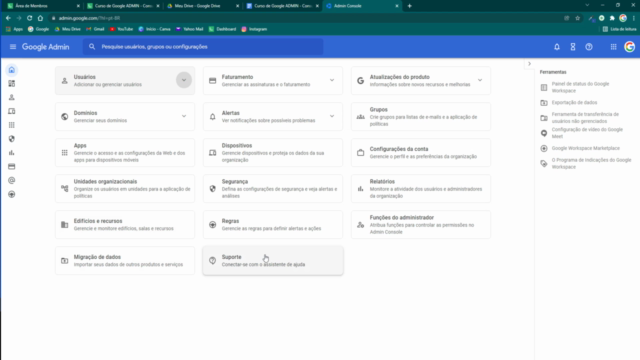640x360 pixels.
Task: Open Apps grid icon in left sidebar
Action: (11, 125)
